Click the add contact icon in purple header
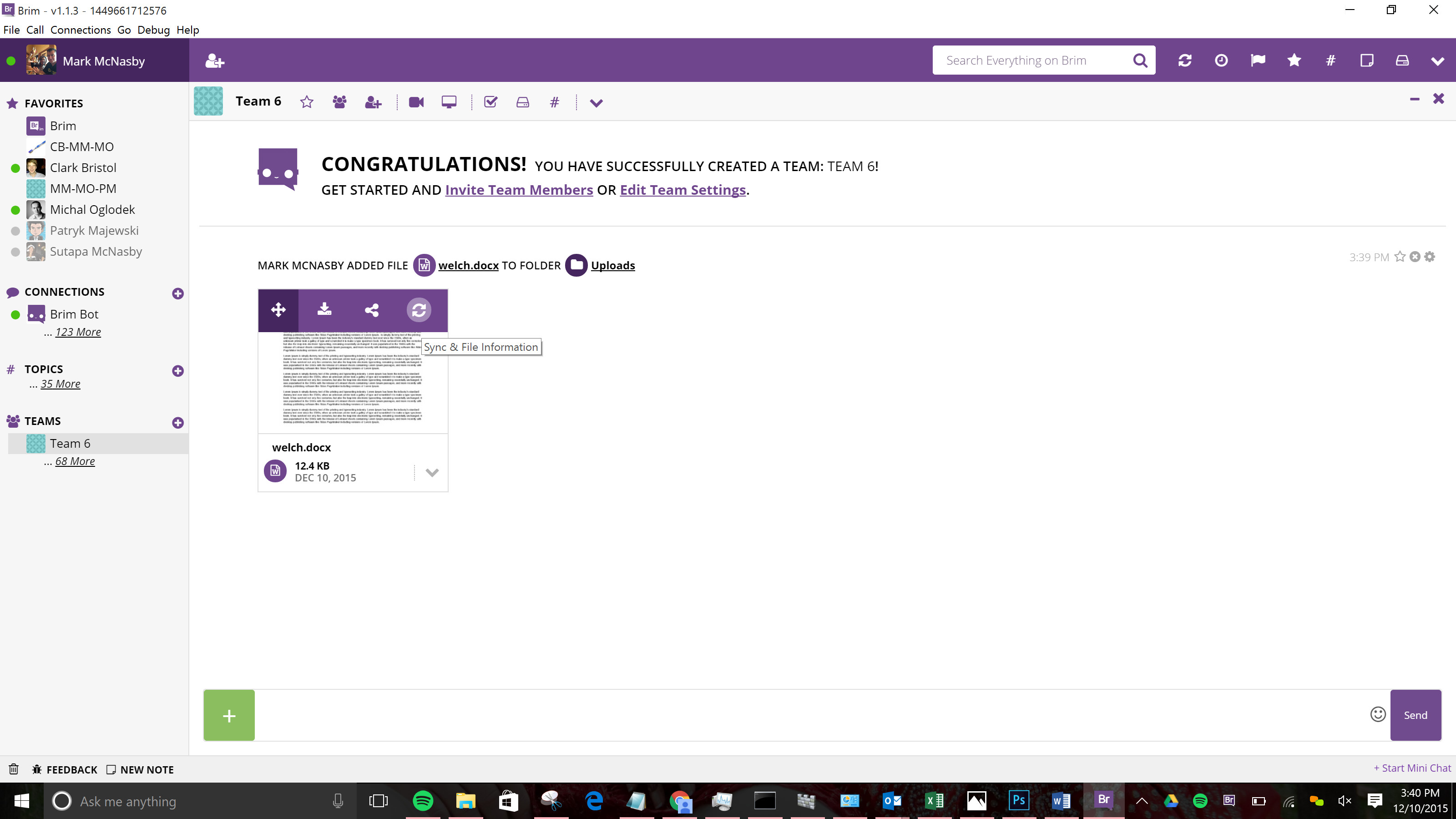This screenshot has width=1456, height=819. coord(215,61)
